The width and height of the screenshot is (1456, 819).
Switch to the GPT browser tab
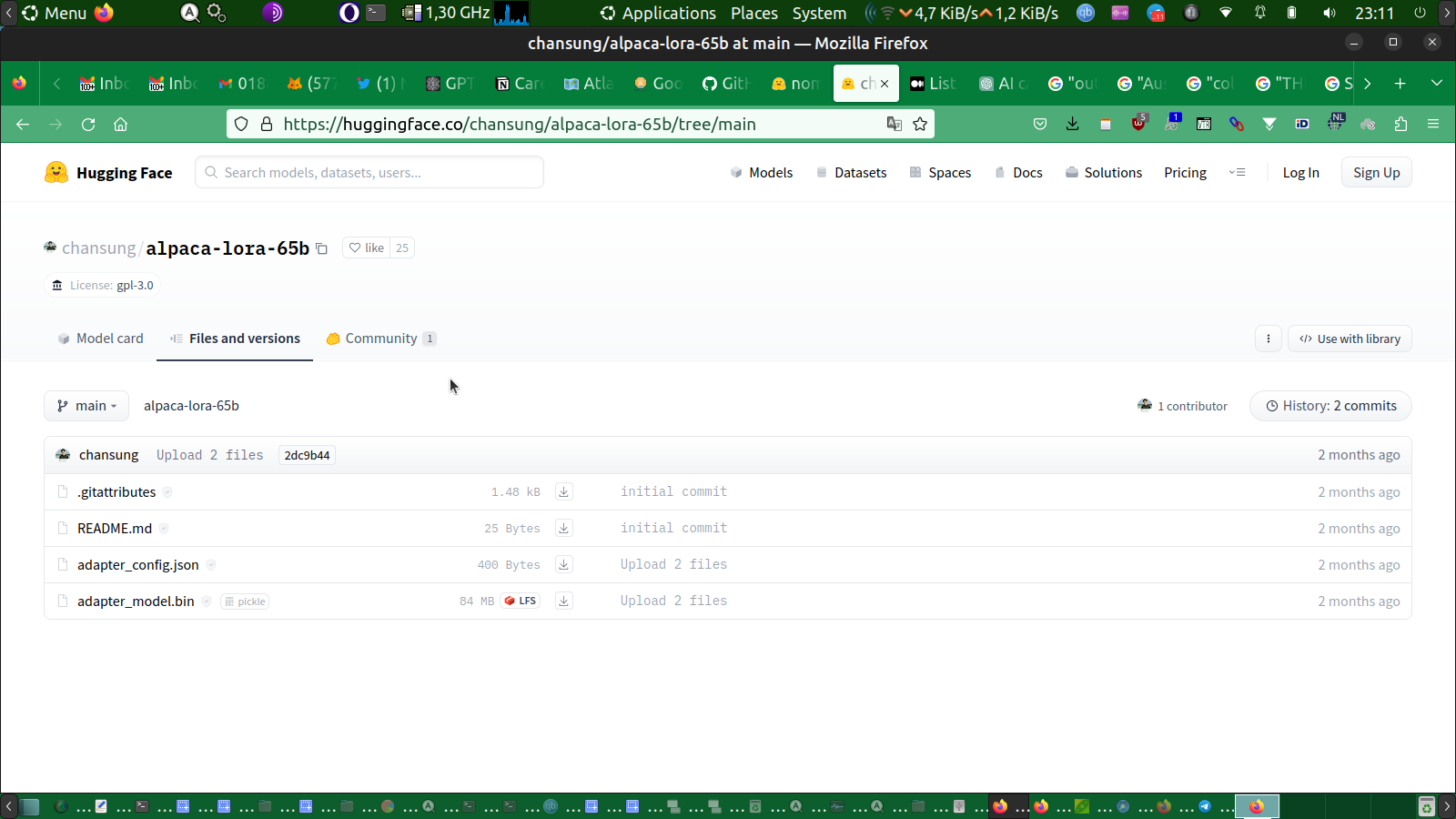[x=451, y=83]
